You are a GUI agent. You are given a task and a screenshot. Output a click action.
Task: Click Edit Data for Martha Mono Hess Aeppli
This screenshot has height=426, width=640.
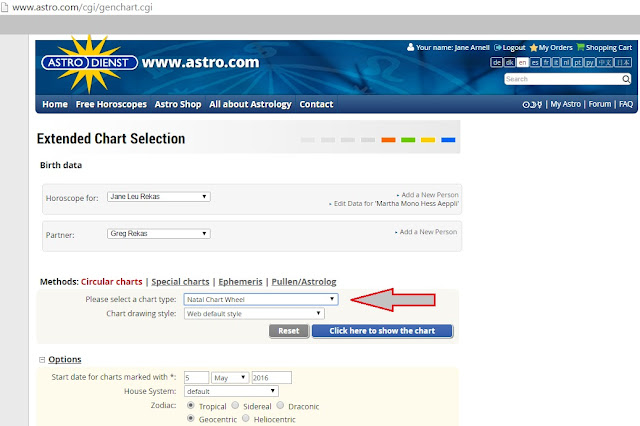coord(394,204)
